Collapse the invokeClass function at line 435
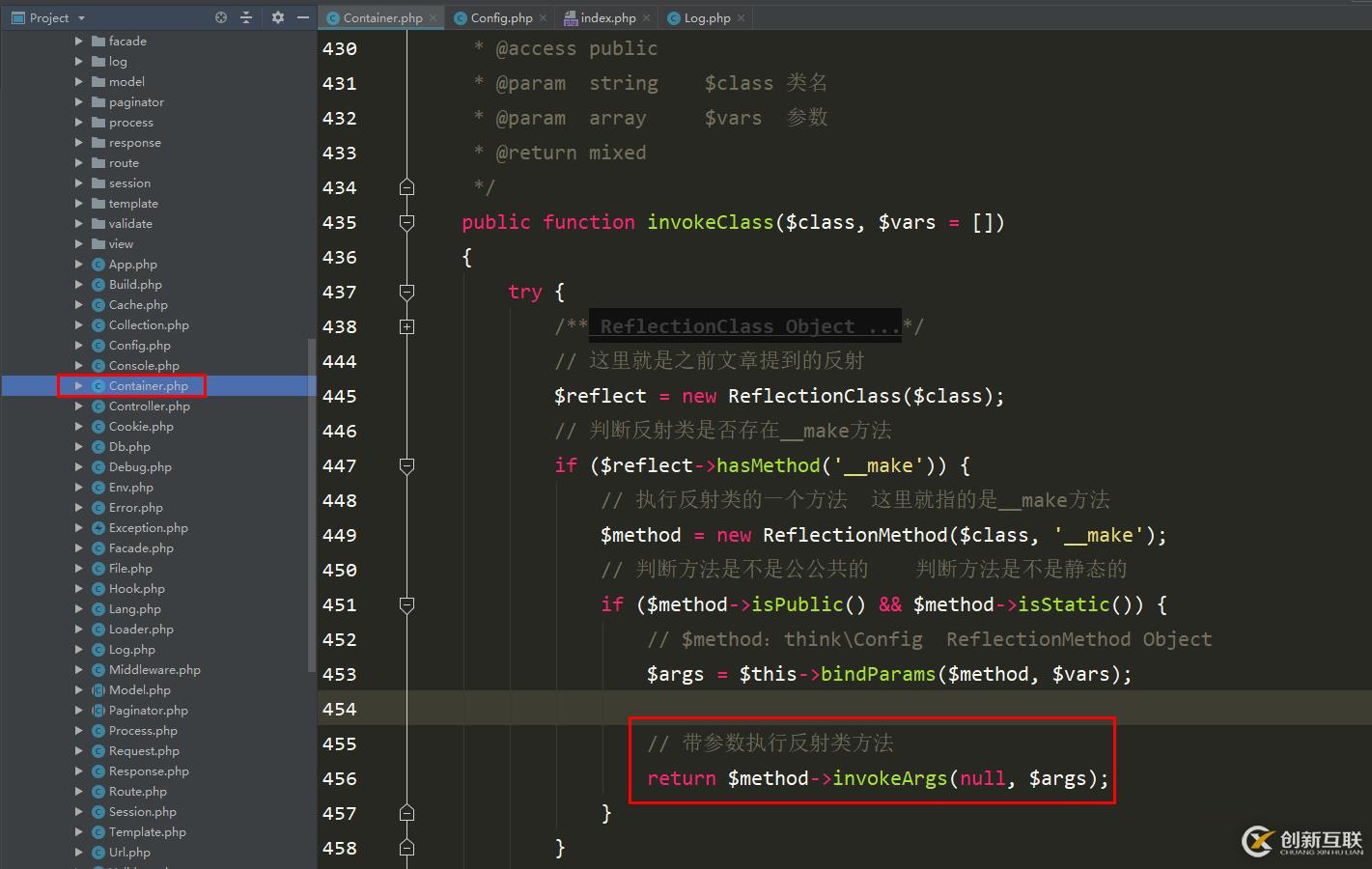This screenshot has height=869, width=1372. 406,223
